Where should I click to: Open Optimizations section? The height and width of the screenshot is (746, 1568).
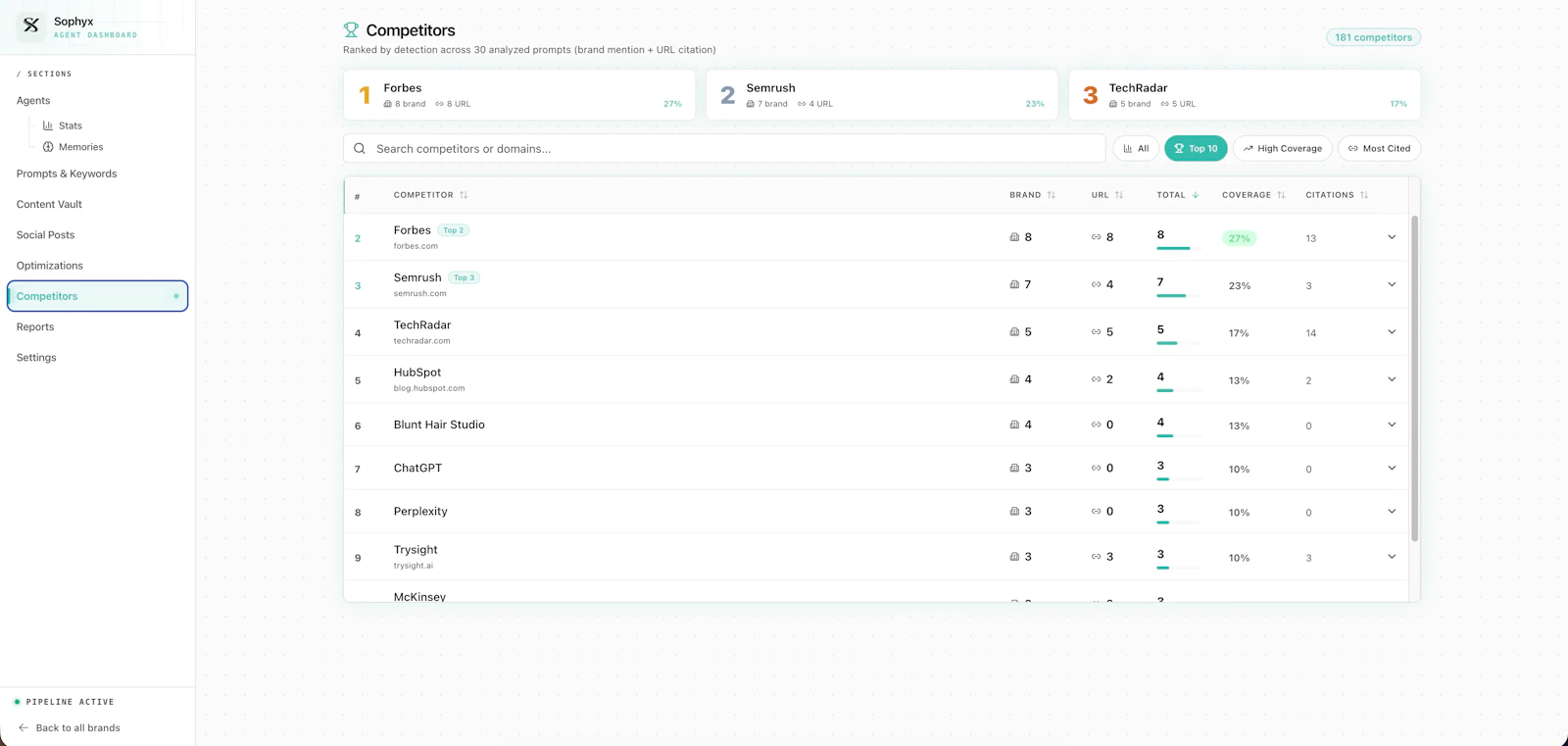point(50,266)
